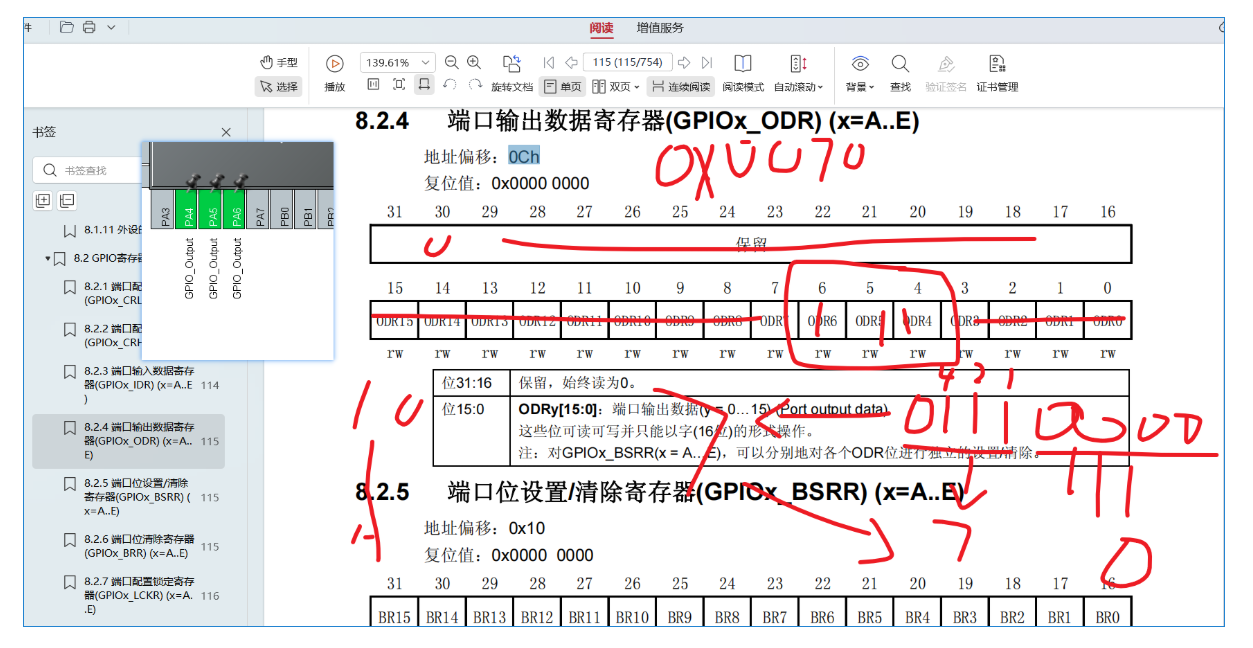Open the 双页 two-page dropdown

coord(616,87)
